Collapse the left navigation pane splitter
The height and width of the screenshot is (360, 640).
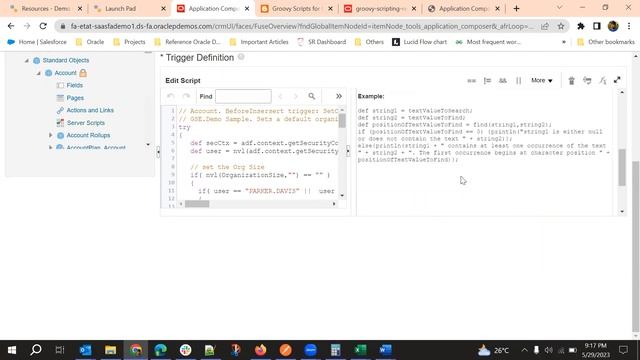[158, 152]
